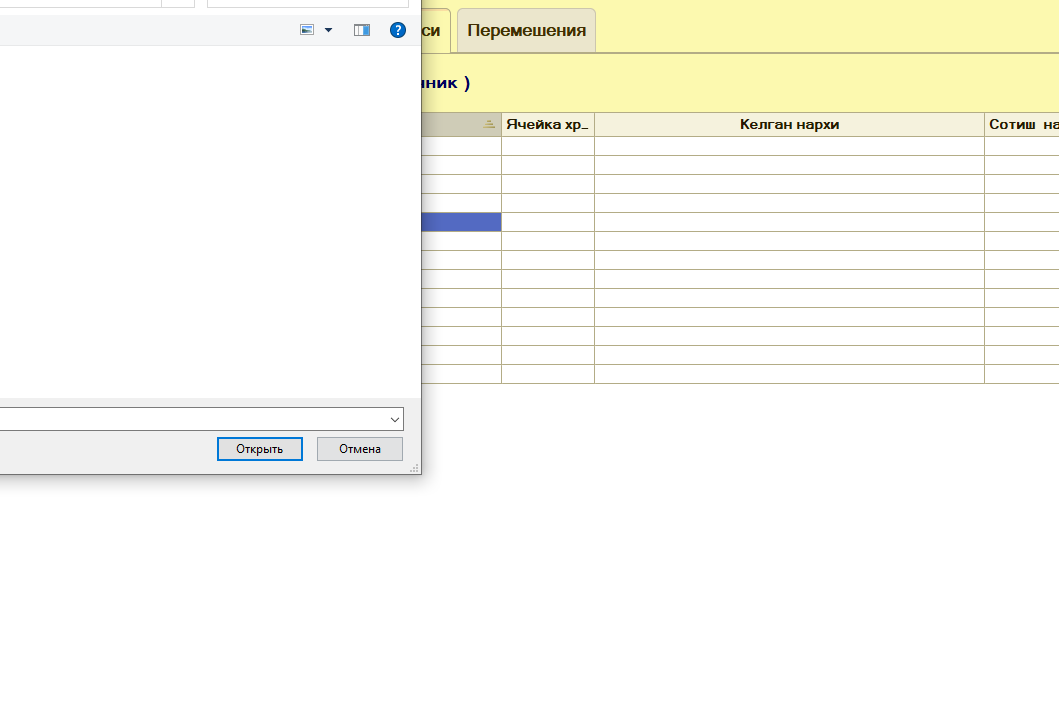Select the partially hidden tab left of Перемещения

click(435, 30)
